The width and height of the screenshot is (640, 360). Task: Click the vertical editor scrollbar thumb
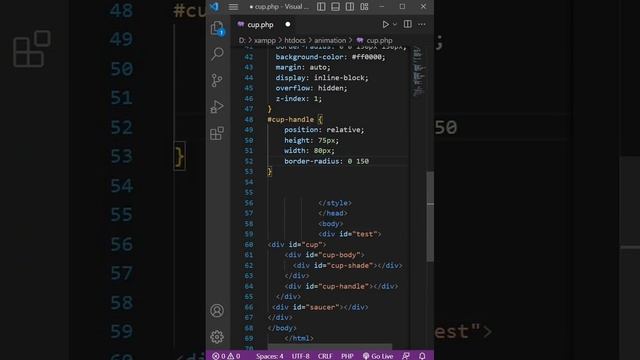tap(430, 216)
